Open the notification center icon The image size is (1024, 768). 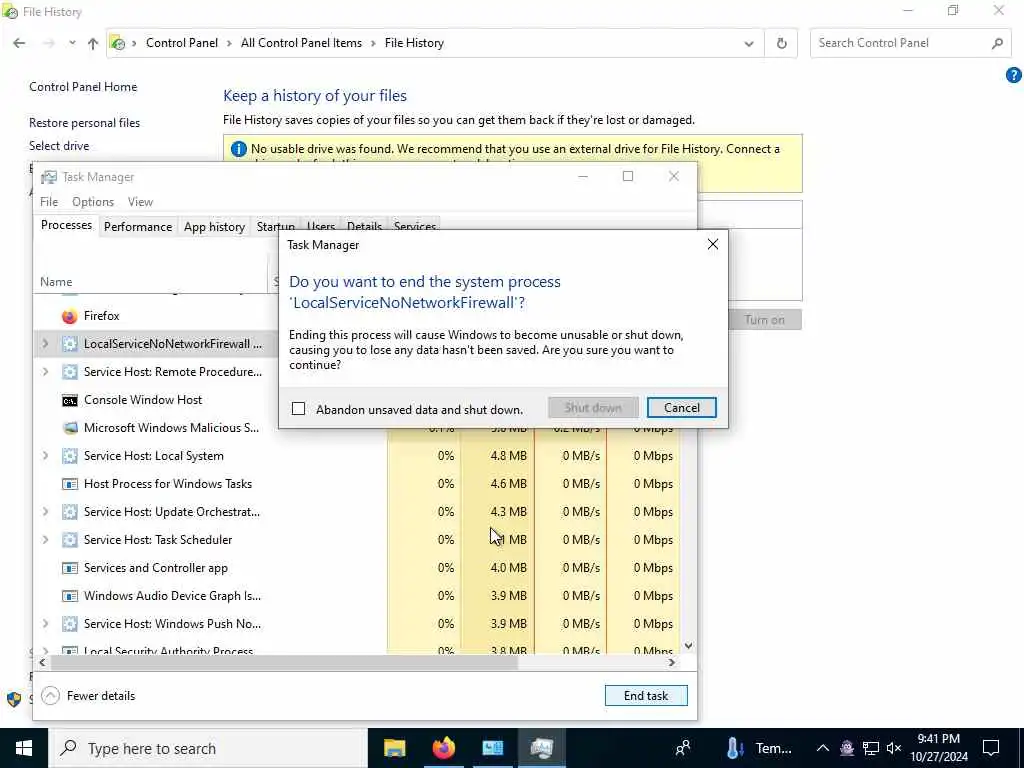pyautogui.click(x=991, y=748)
